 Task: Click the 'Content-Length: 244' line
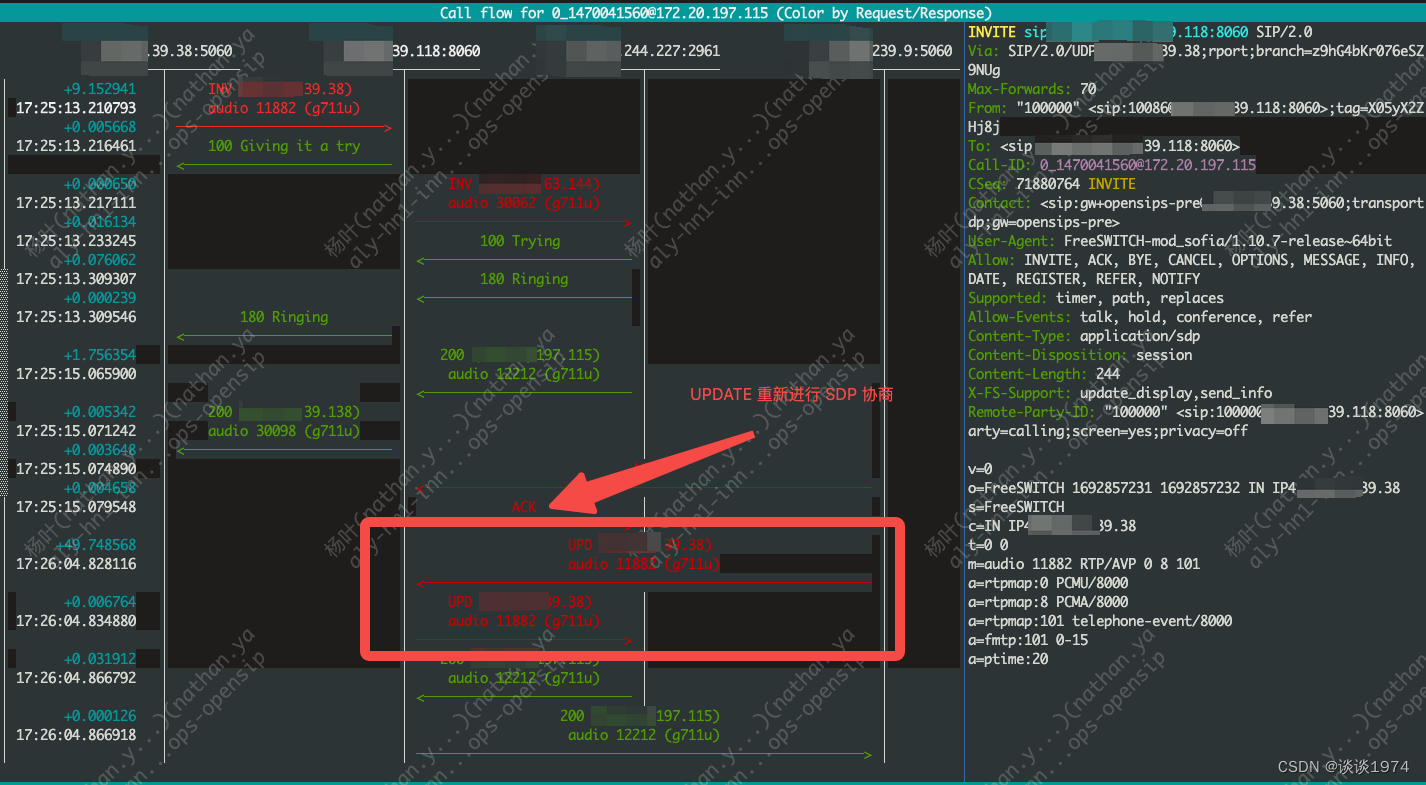point(1044,374)
